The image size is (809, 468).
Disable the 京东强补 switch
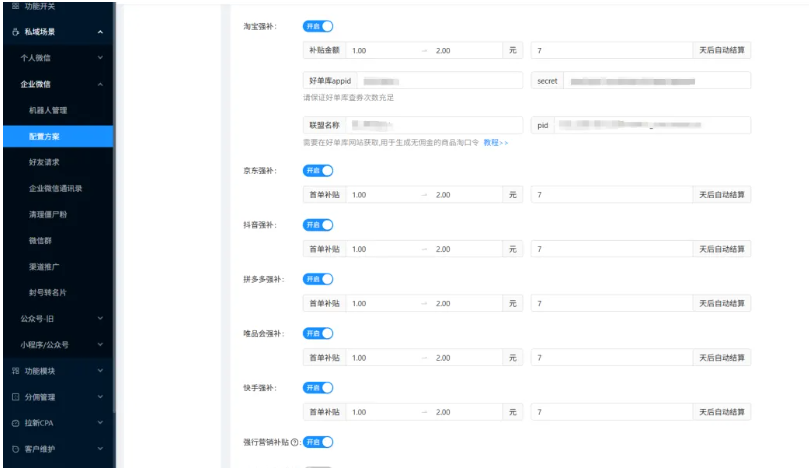click(317, 170)
